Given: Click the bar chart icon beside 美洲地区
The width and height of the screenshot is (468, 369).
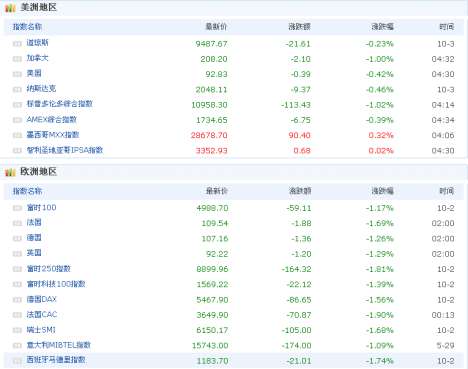Looking at the screenshot, I should click(10, 8).
